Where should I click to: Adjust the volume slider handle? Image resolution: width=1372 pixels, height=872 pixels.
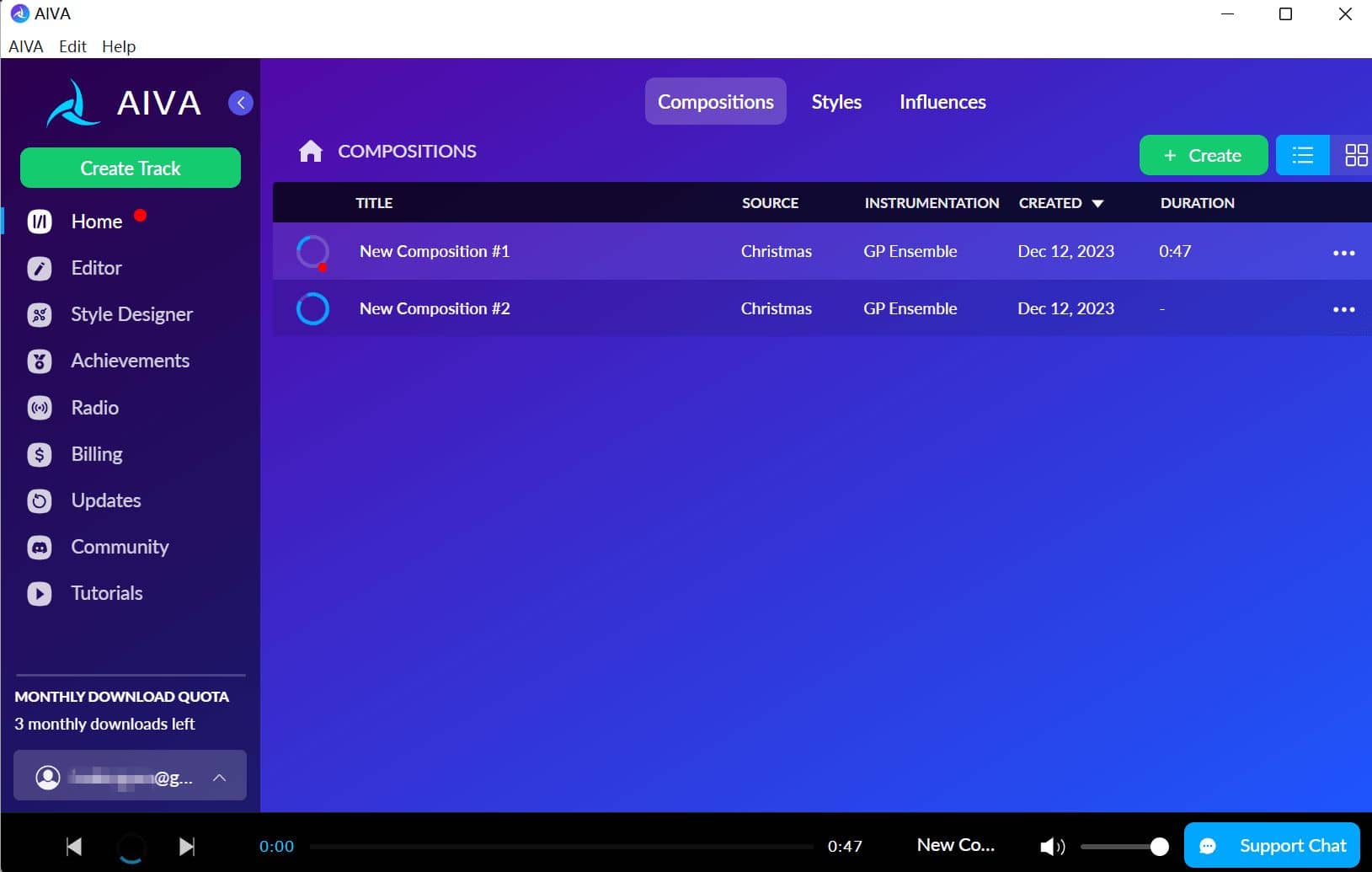(x=1159, y=847)
